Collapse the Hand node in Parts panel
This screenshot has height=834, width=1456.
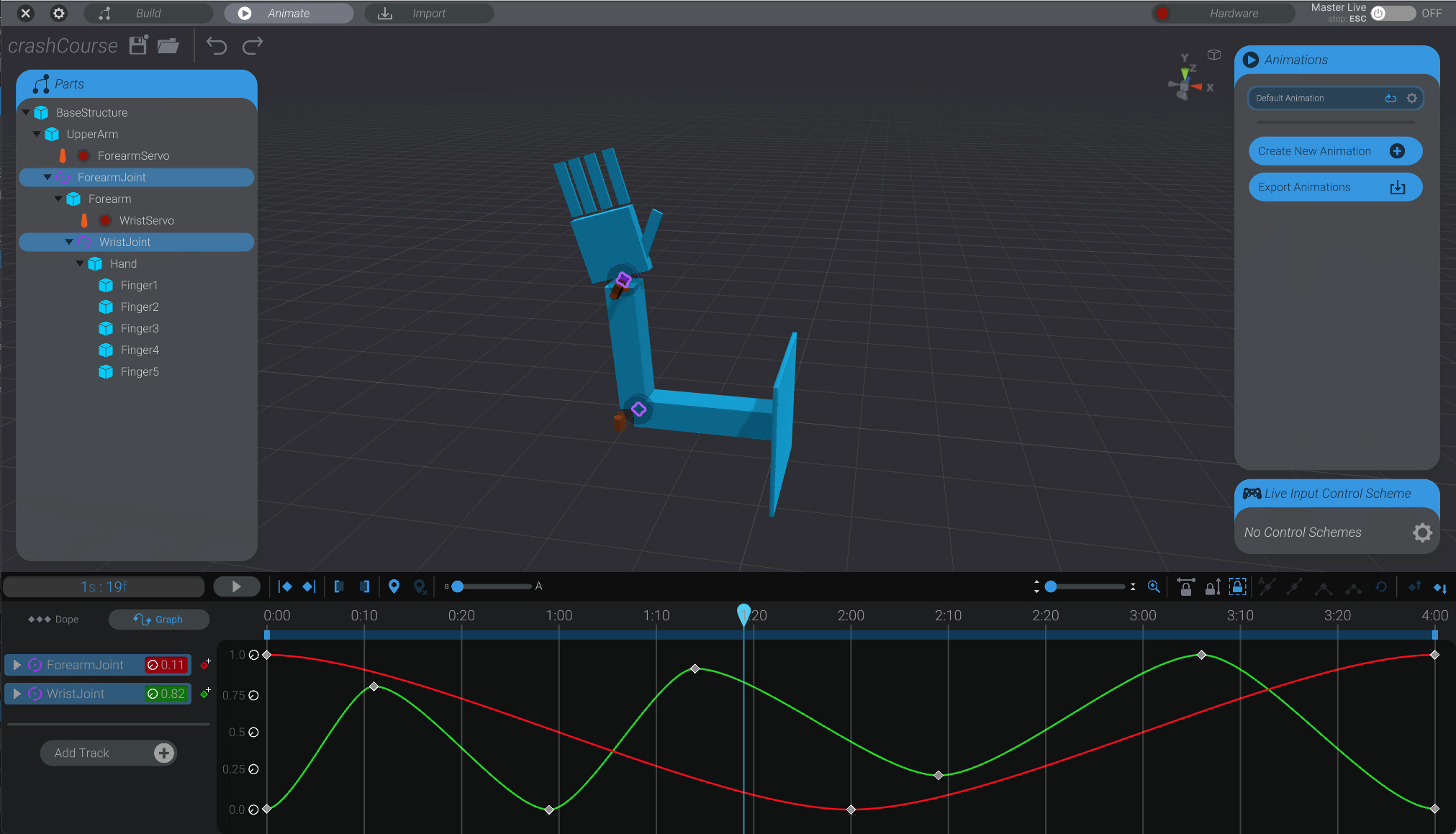pyautogui.click(x=80, y=263)
